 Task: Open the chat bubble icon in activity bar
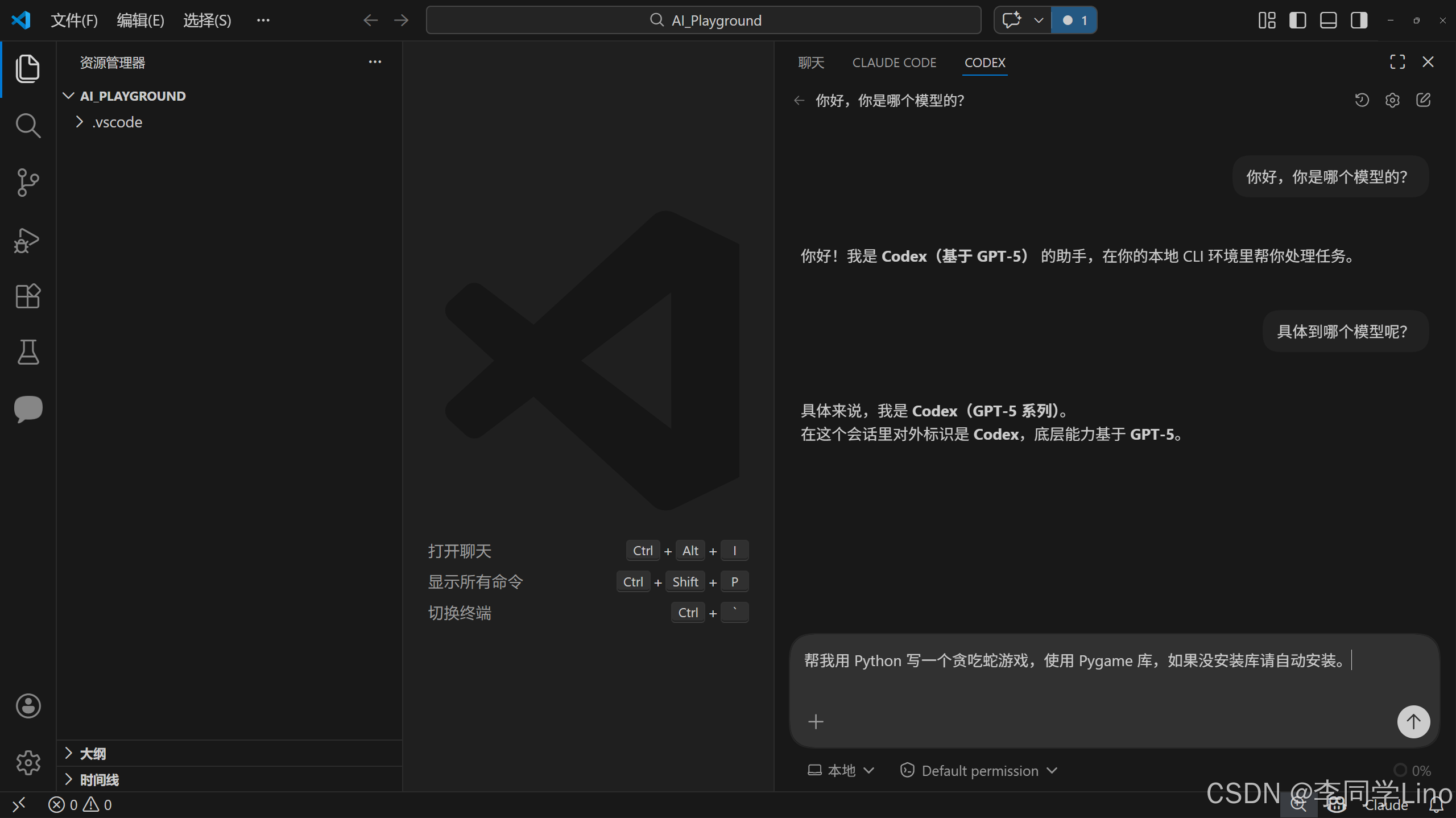(x=28, y=408)
